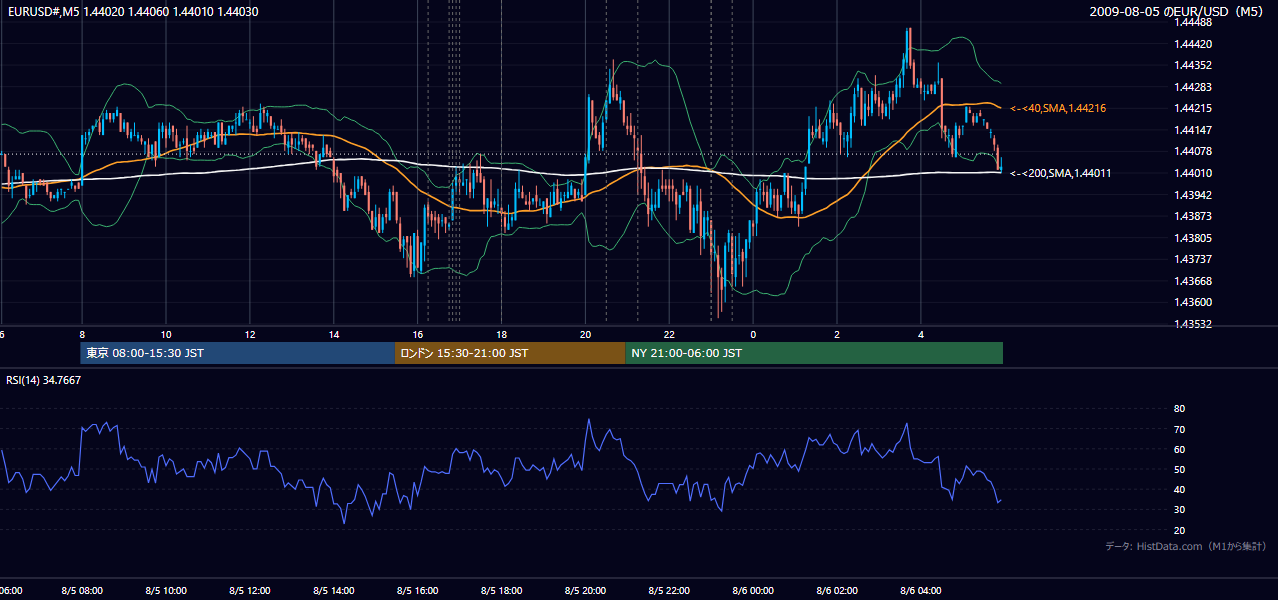1278x600 pixels.
Task: Click price axis label 1.43737
Action: point(1193,260)
